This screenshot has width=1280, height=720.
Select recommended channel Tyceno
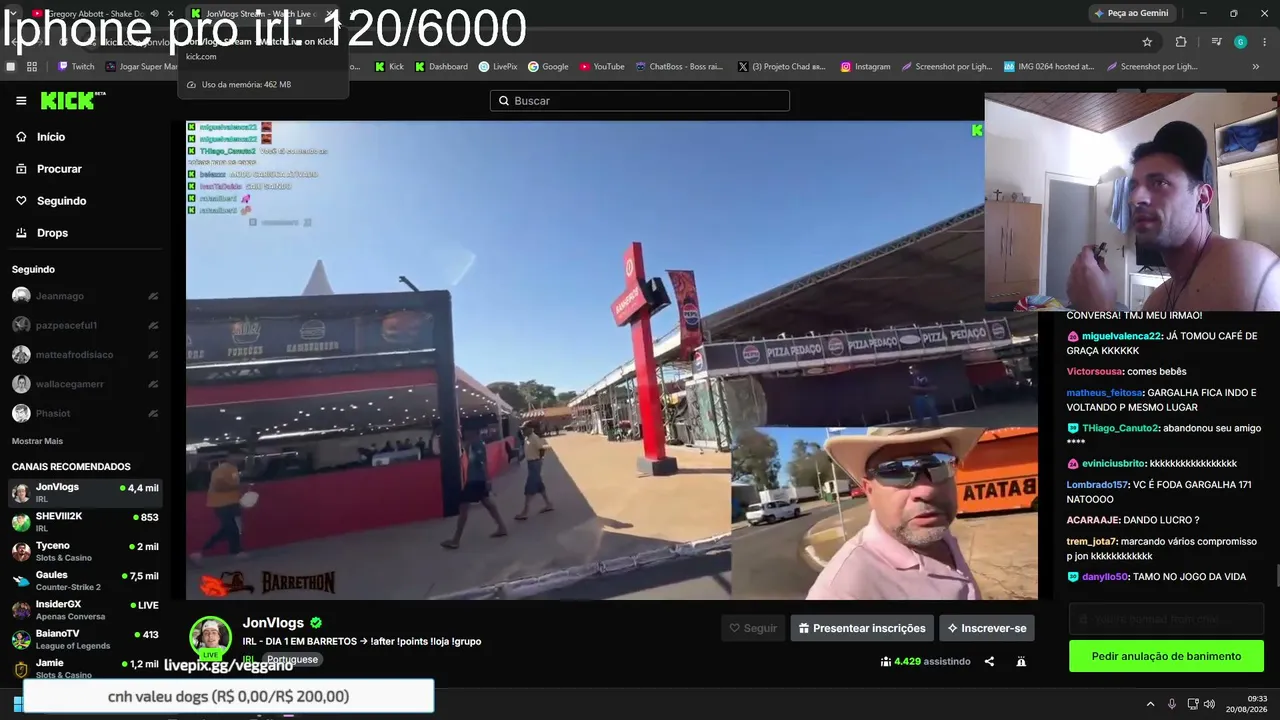[85, 551]
